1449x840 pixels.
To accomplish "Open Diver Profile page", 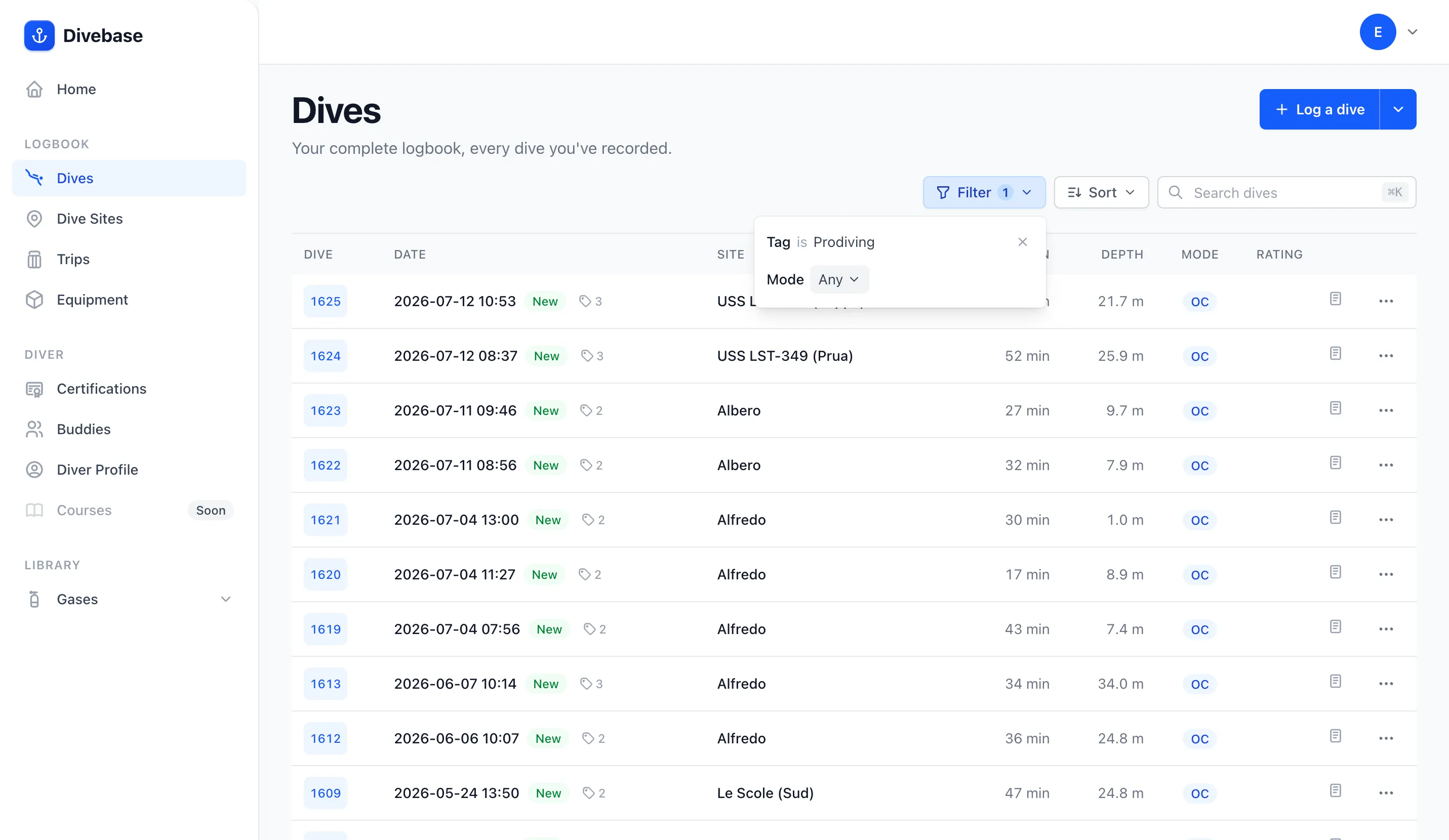I will 129,470.
